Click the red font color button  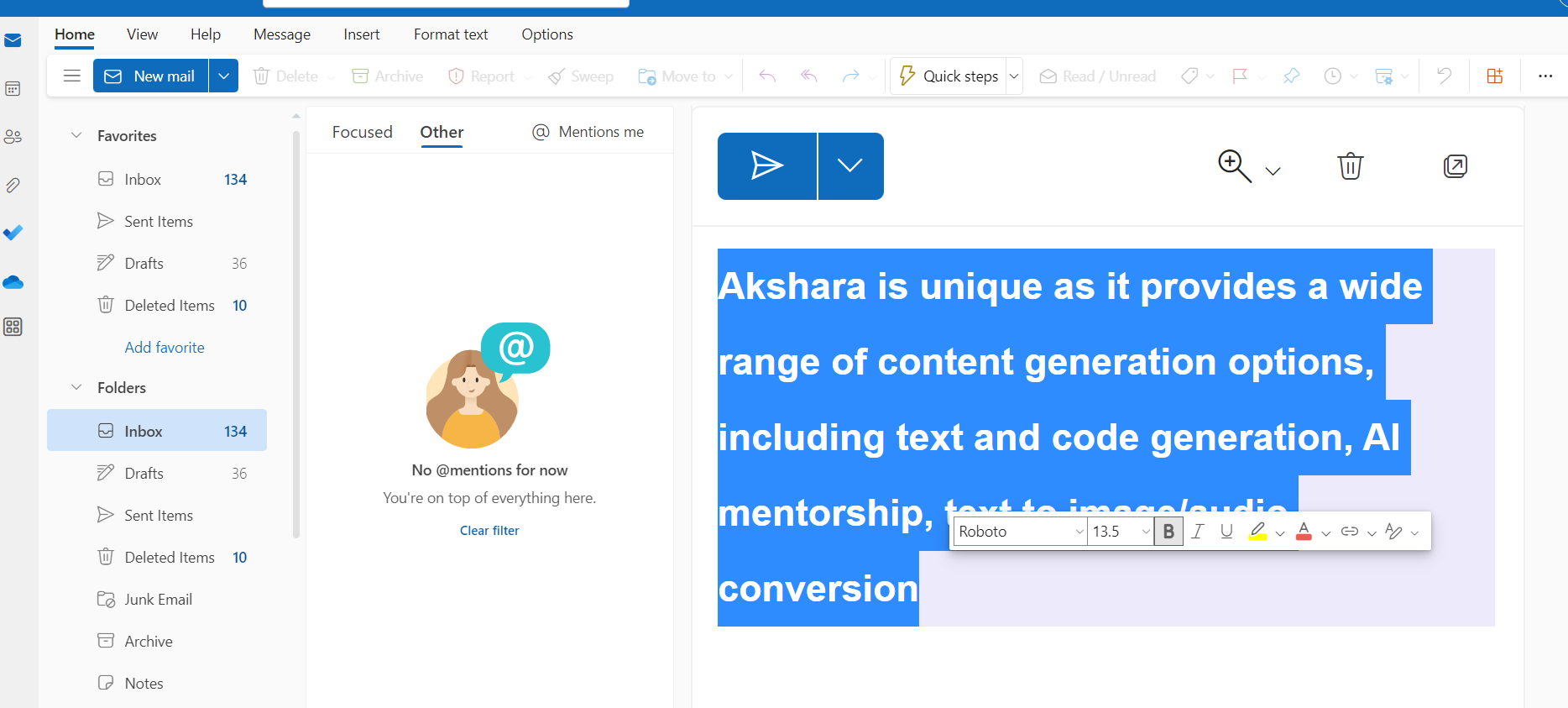[x=1304, y=532]
